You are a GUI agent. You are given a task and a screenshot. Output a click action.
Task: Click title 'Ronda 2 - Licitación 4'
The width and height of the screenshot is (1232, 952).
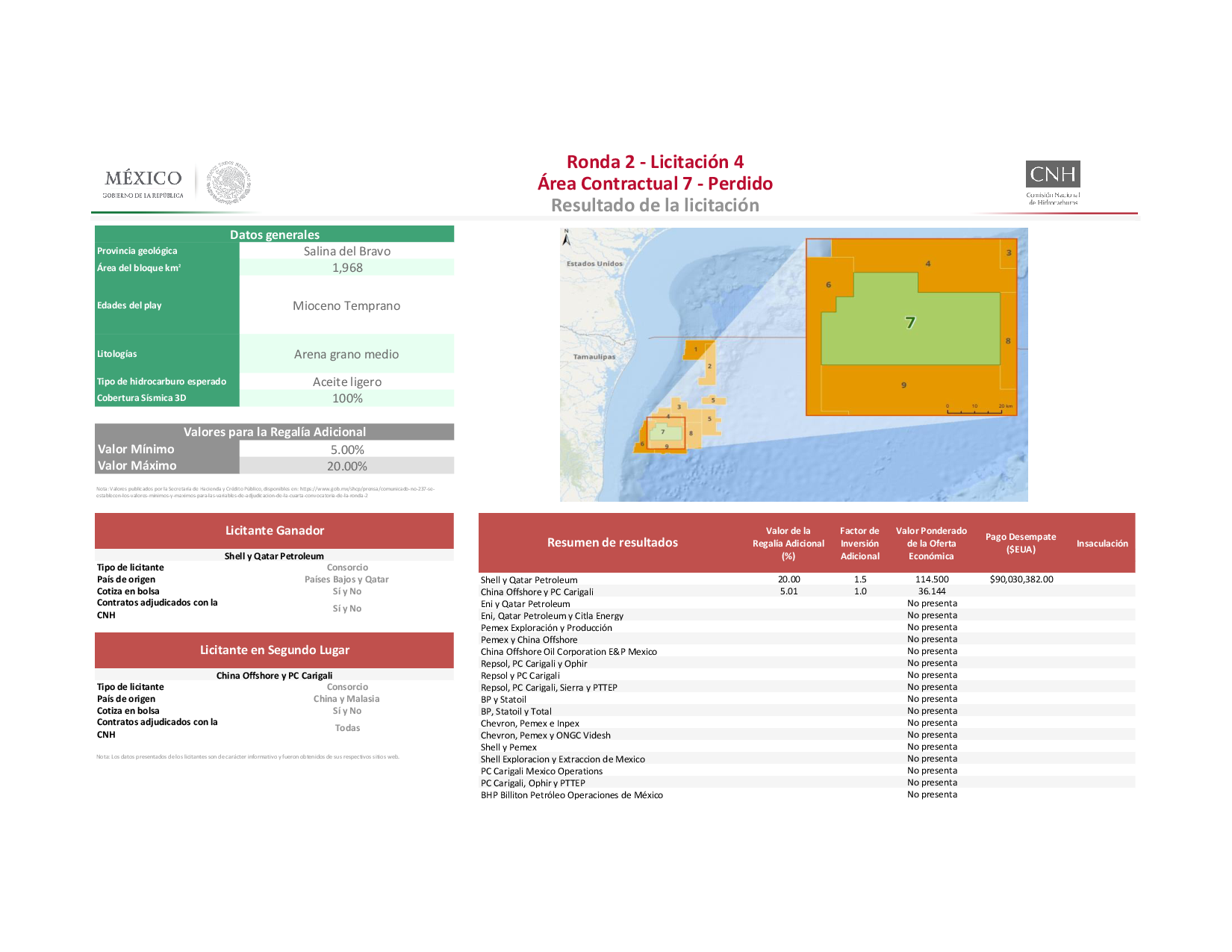[655, 162]
